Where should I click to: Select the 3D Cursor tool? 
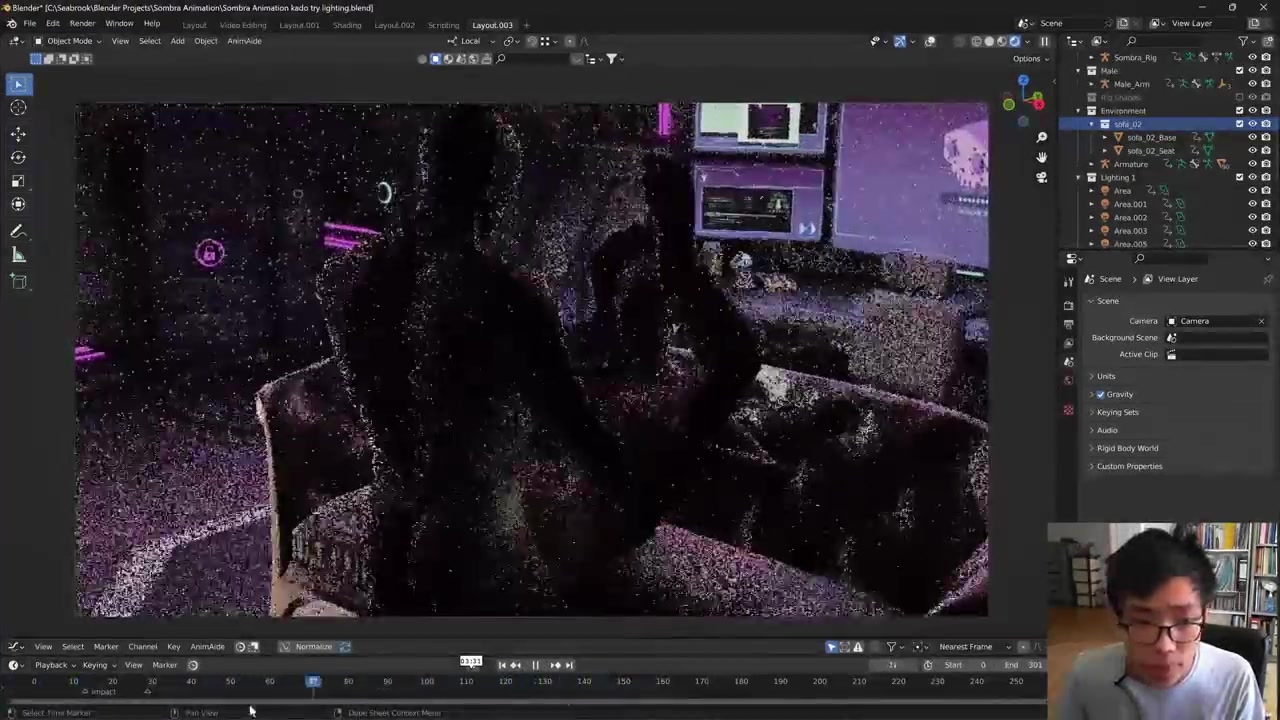click(18, 108)
